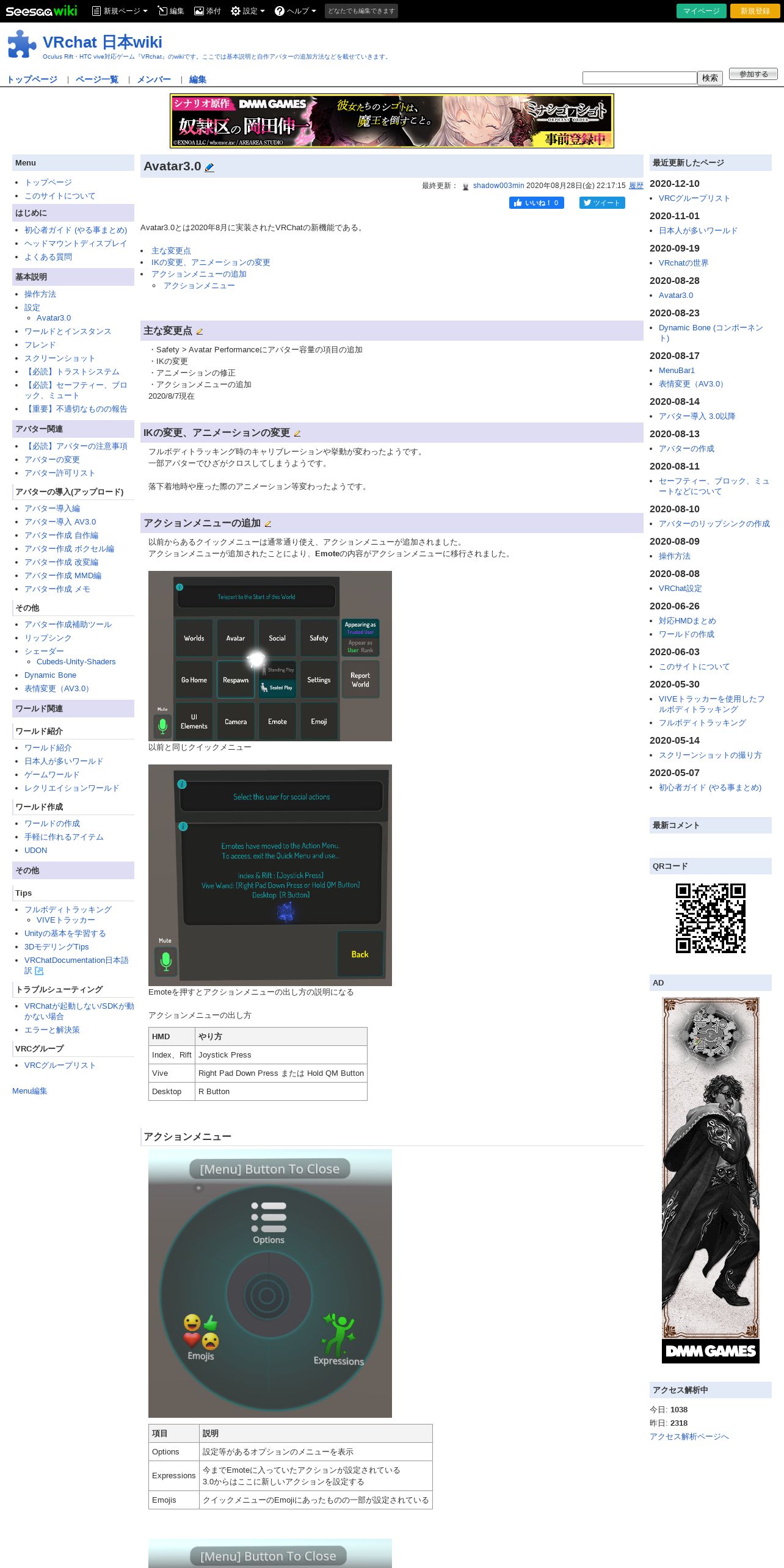
Task: Click the shadow003min author link
Action: pos(498,186)
